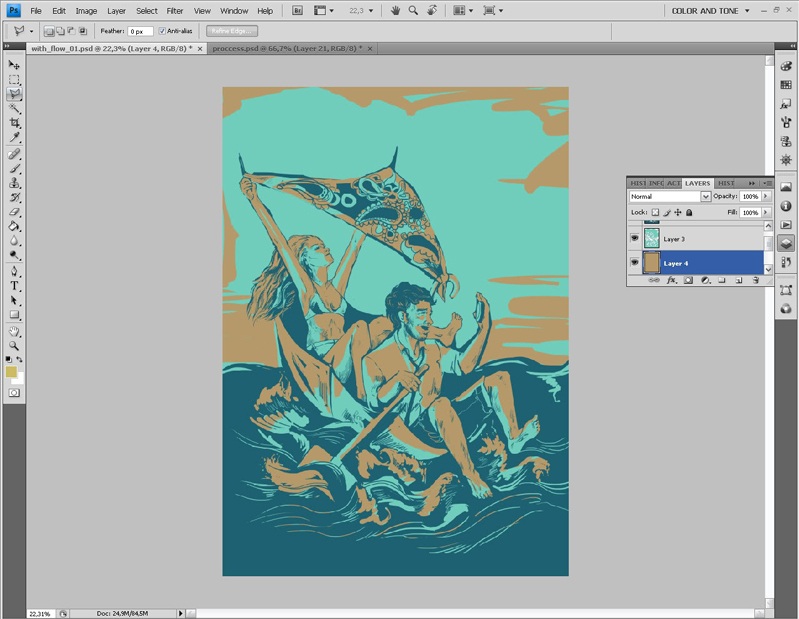Select the Crop tool
The image size is (799, 619).
tap(14, 122)
